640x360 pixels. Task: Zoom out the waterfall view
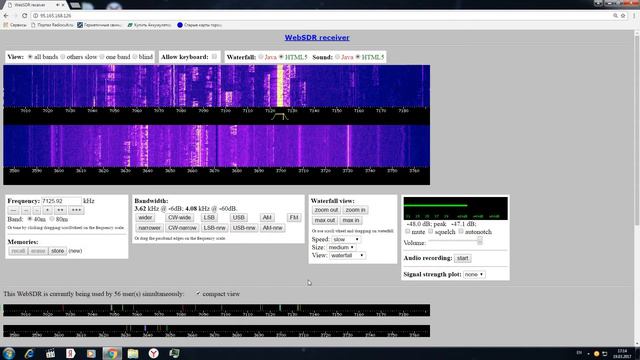[326, 210]
